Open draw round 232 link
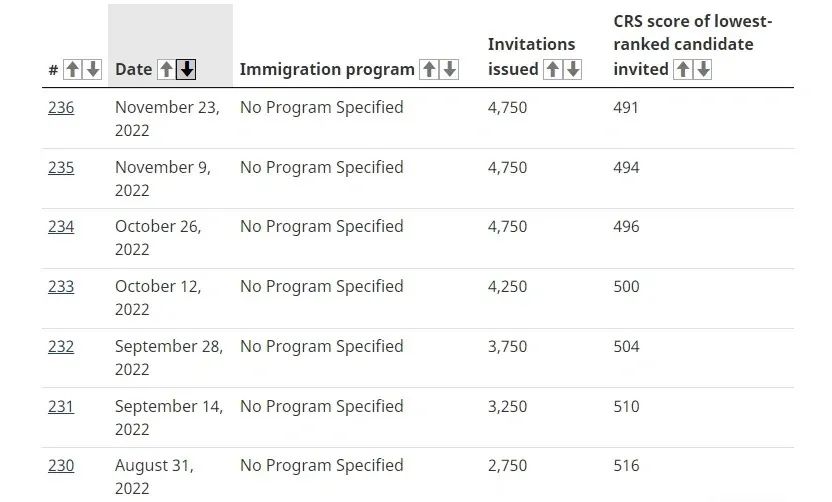Image resolution: width=832 pixels, height=502 pixels. [x=61, y=346]
